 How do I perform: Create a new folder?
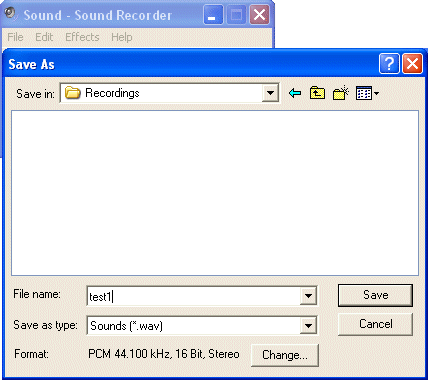pos(341,93)
